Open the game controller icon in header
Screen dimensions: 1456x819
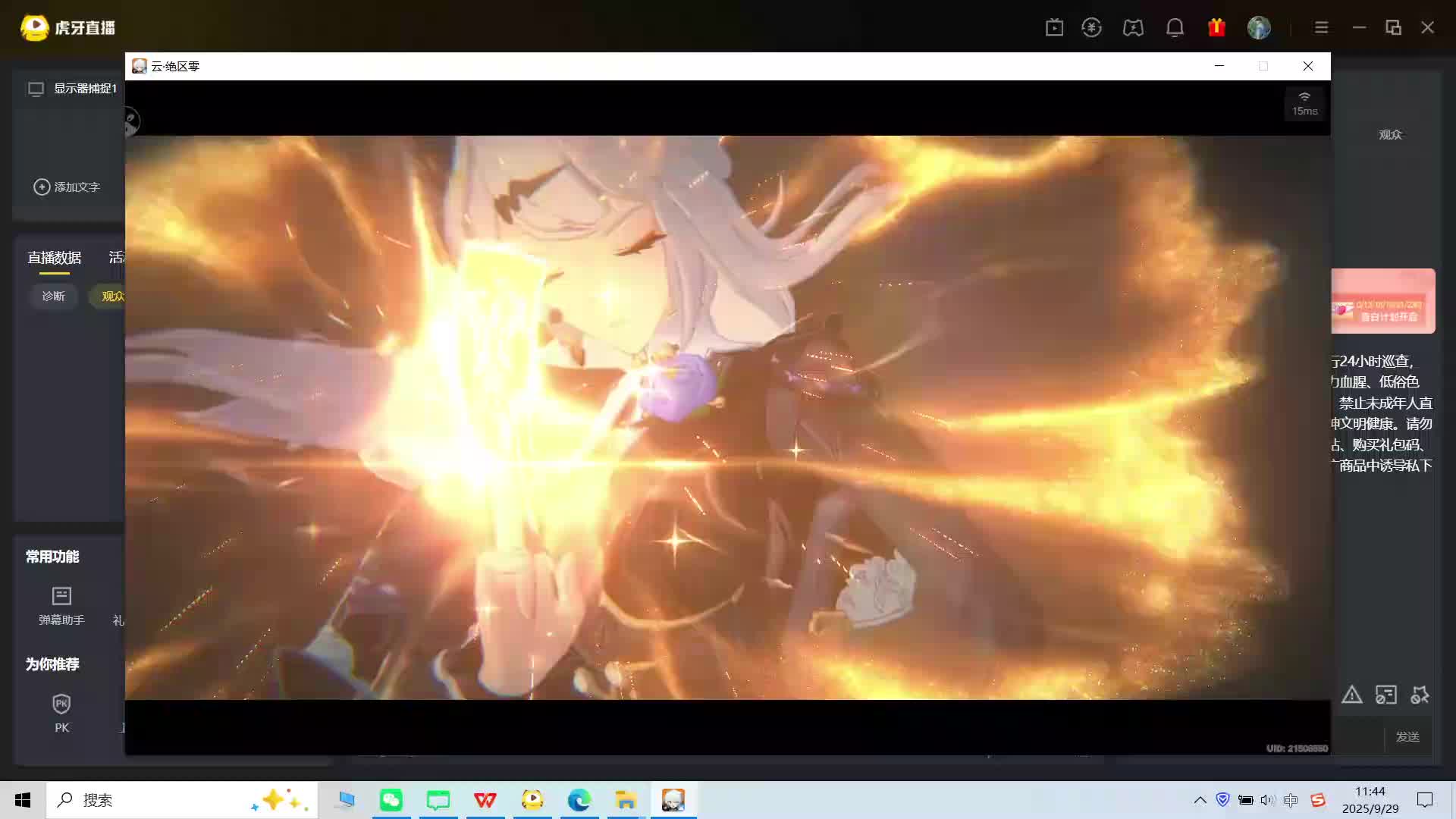pos(1133,27)
